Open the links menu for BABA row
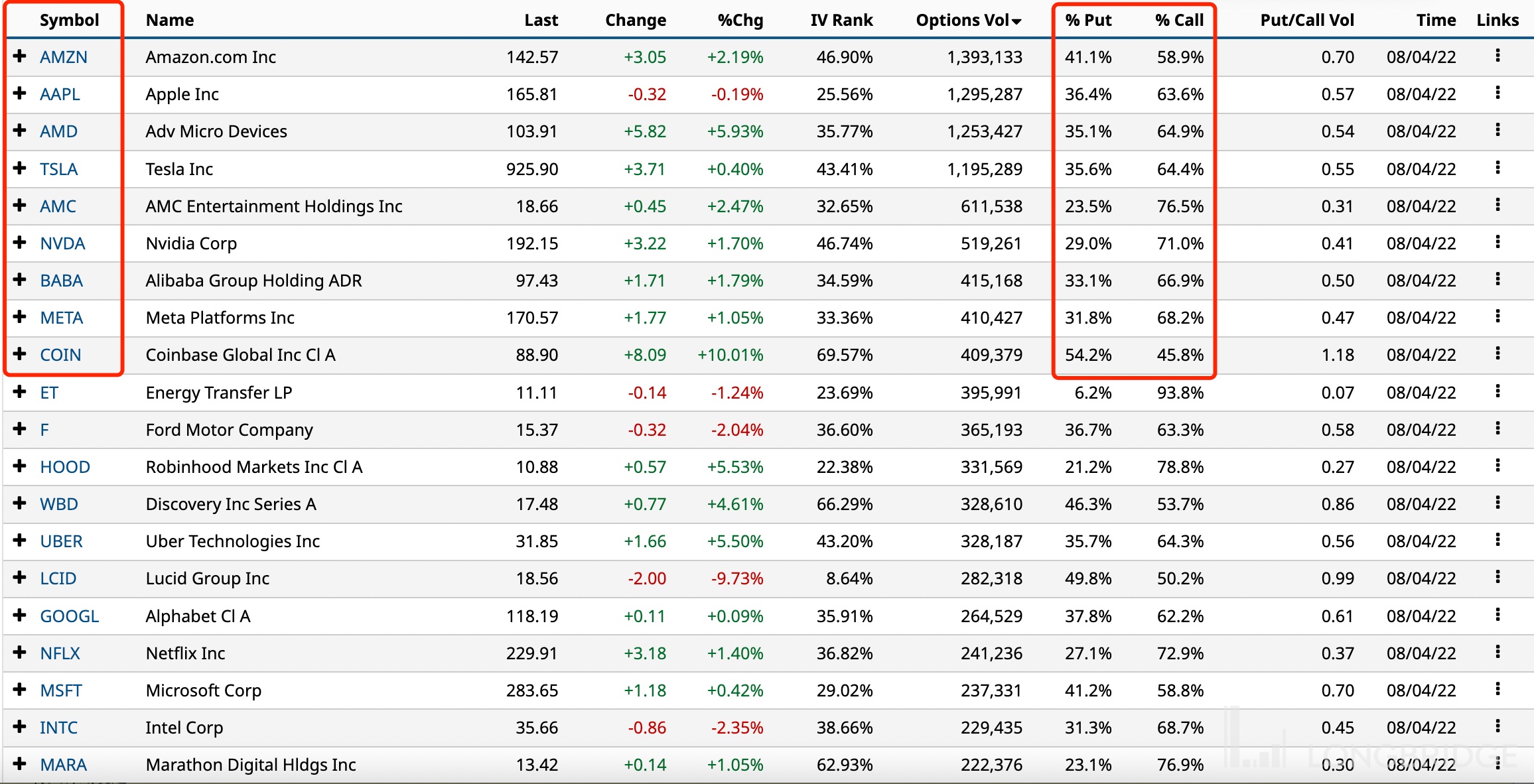Viewport: 1534px width, 784px height. point(1498,279)
